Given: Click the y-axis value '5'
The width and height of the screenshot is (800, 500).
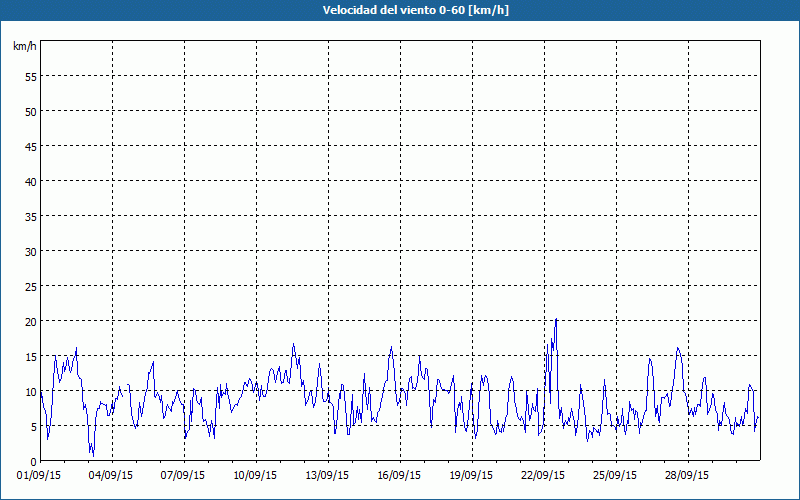Looking at the screenshot, I should (x=34, y=427).
